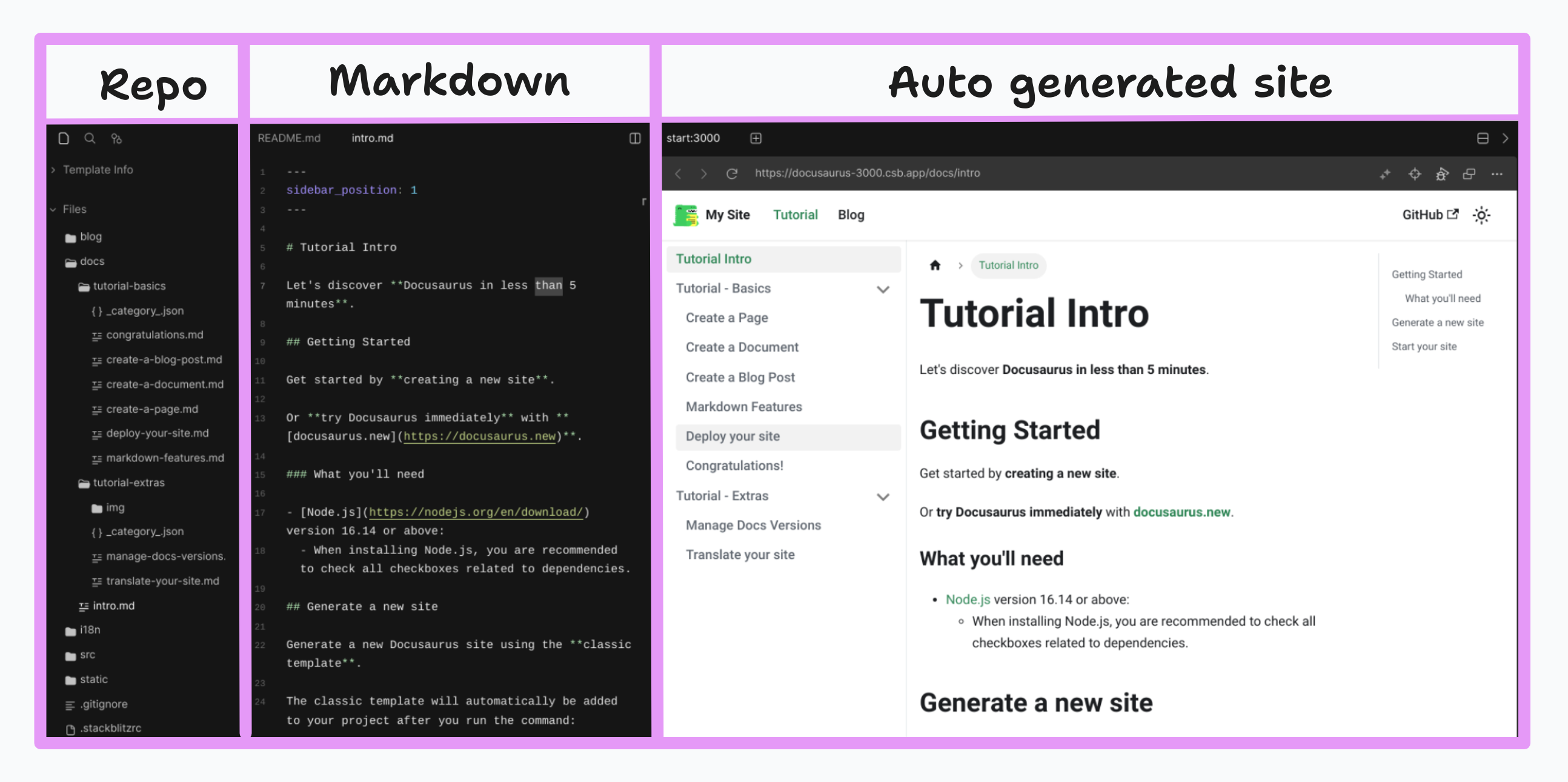This screenshot has width=1568, height=782.
Task: Jump to Generate a new site in table of contents
Action: [1437, 322]
